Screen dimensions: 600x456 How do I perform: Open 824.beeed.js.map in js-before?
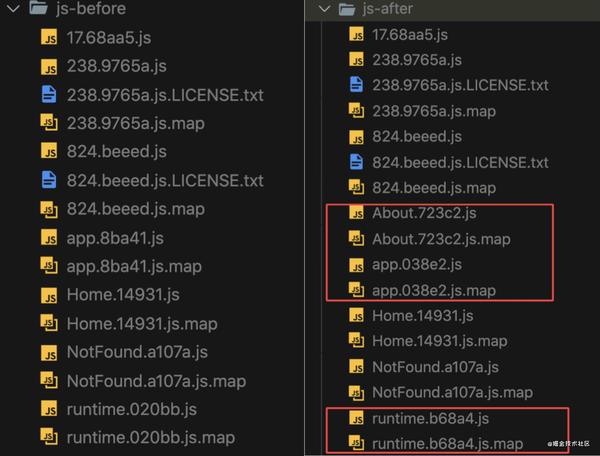click(x=136, y=209)
